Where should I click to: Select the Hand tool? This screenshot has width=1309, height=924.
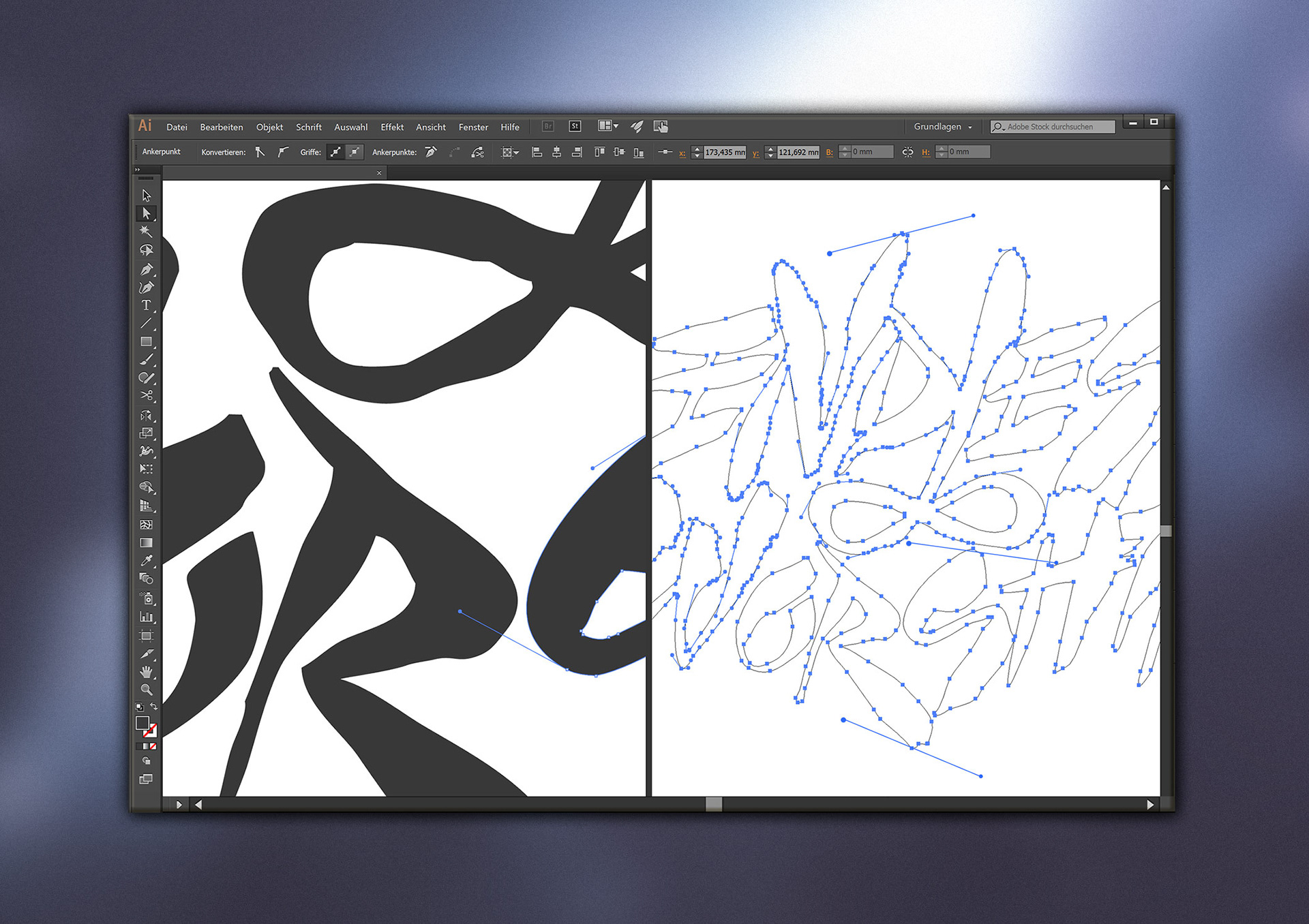tap(146, 672)
